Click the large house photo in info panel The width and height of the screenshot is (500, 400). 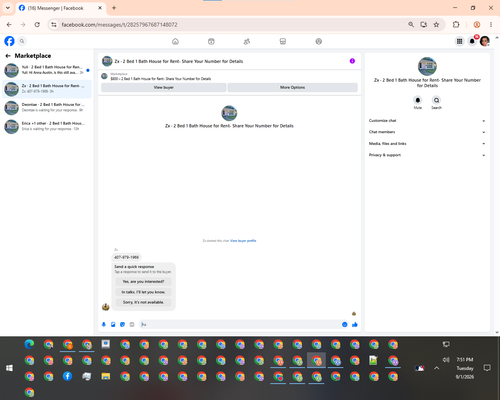click(x=427, y=66)
